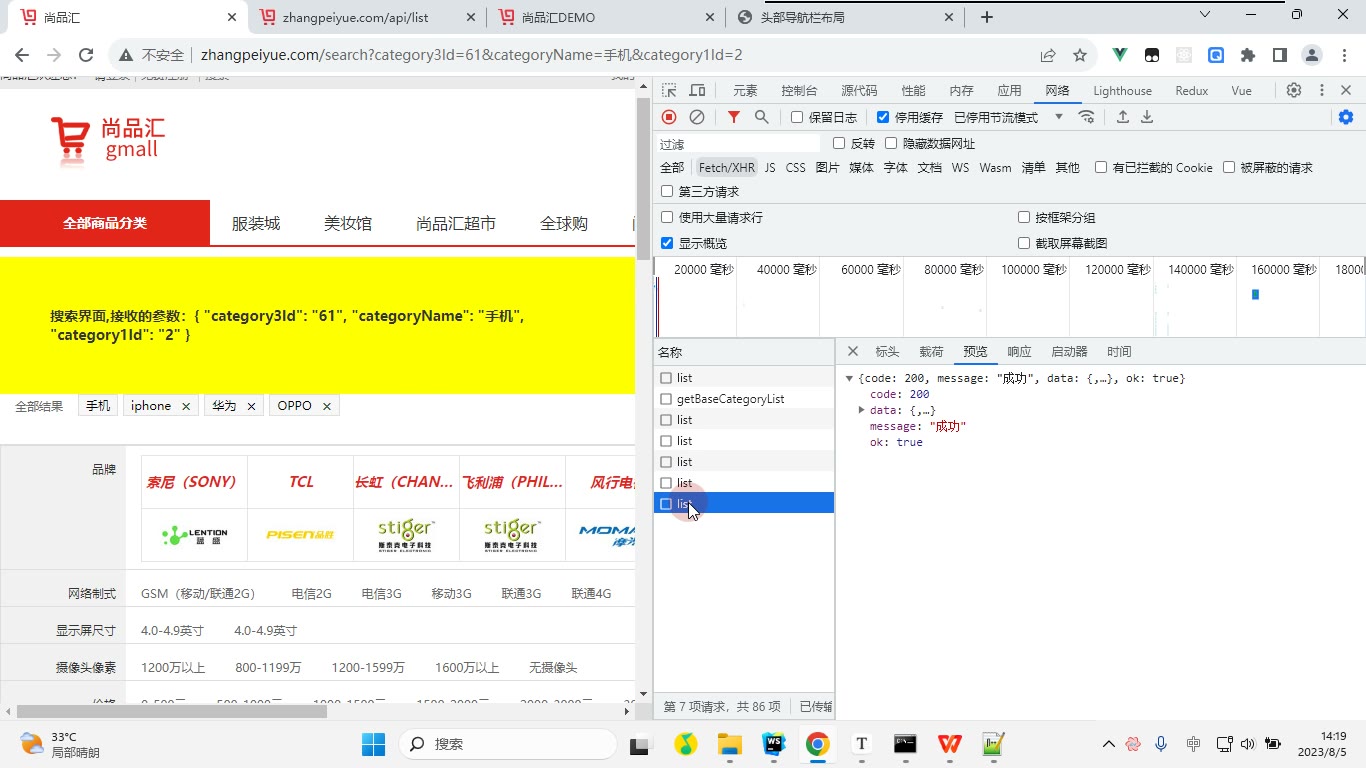Open network conditions wifi icon
The image size is (1366, 768).
[1087, 117]
